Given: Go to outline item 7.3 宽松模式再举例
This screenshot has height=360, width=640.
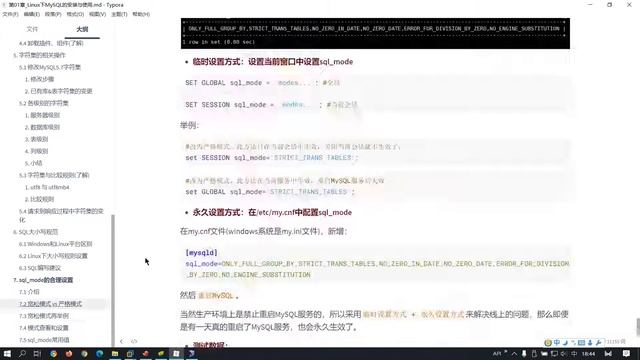Looking at the screenshot, I should pyautogui.click(x=44, y=316).
